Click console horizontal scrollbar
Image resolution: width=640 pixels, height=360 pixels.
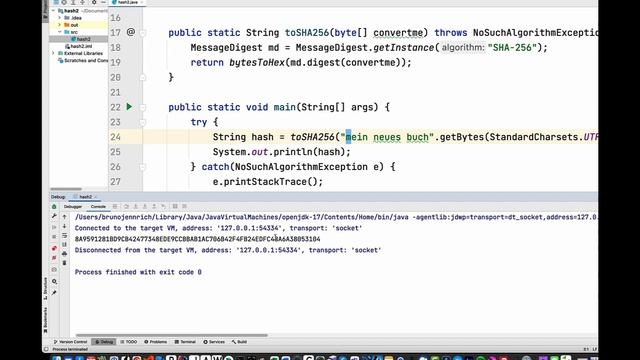coord(171,336)
